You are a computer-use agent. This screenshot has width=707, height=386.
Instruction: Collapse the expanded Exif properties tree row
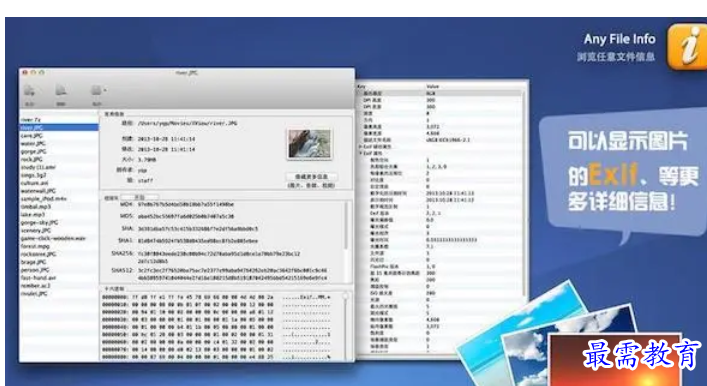coord(360,153)
